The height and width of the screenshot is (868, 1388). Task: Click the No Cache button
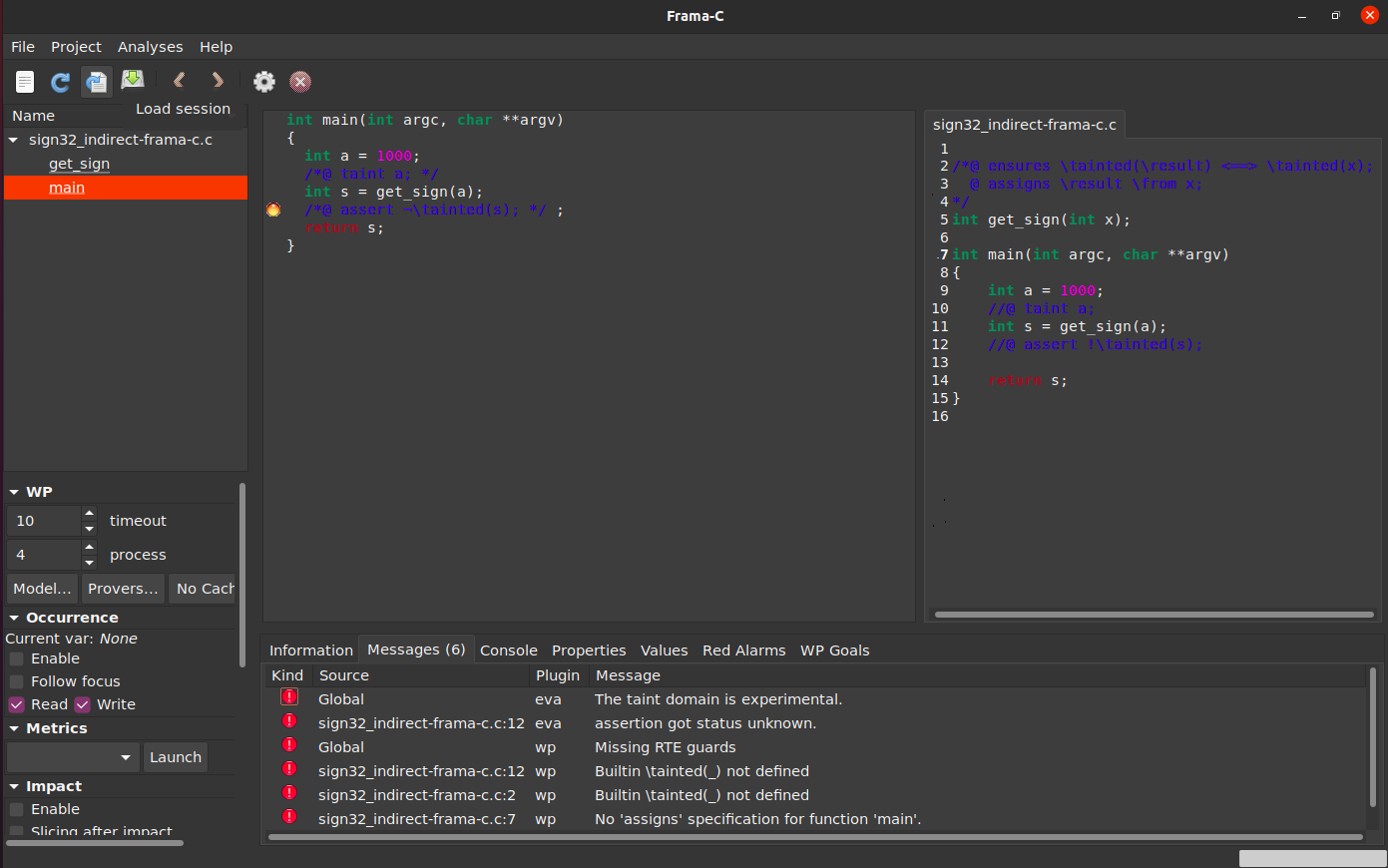[204, 589]
